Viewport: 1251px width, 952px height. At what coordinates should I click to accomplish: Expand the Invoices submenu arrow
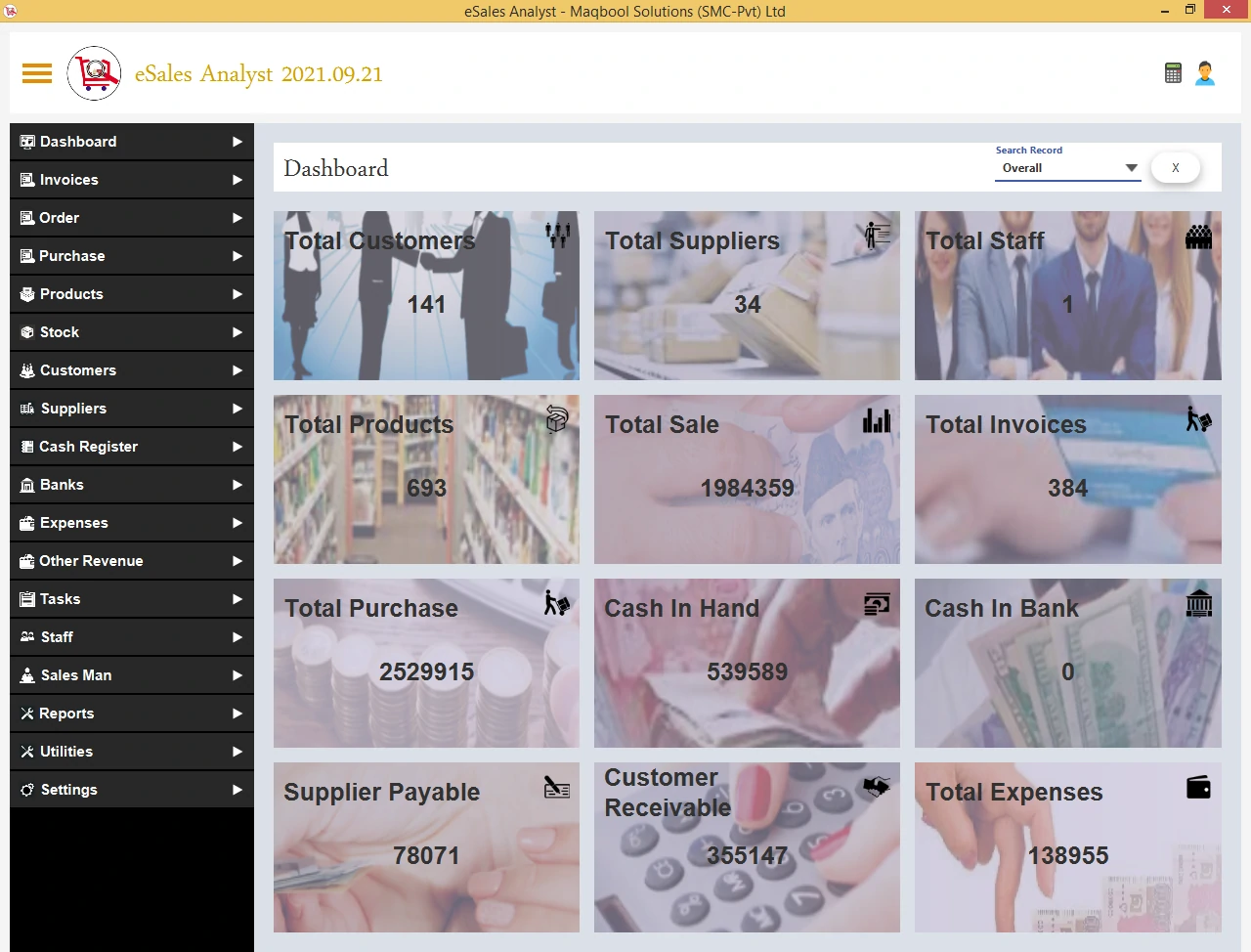(237, 180)
